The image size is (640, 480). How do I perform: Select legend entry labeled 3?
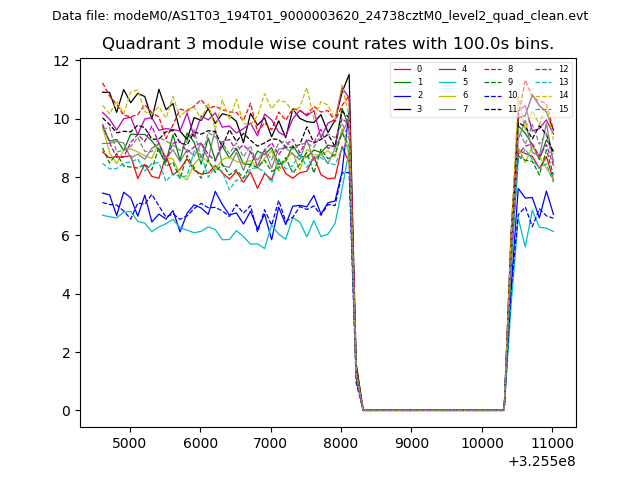419,108
